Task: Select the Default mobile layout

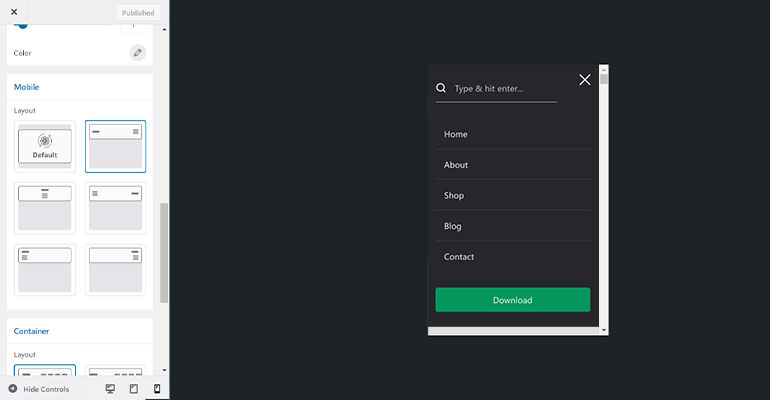Action: (x=45, y=146)
